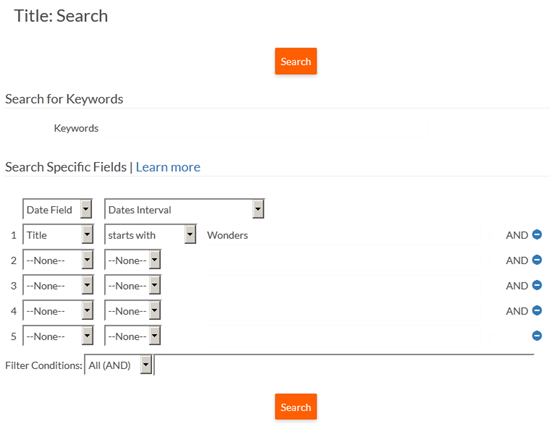Screen dimensions: 550x429
Task: Focus the Keywords input field
Action: pyautogui.click(x=265, y=128)
